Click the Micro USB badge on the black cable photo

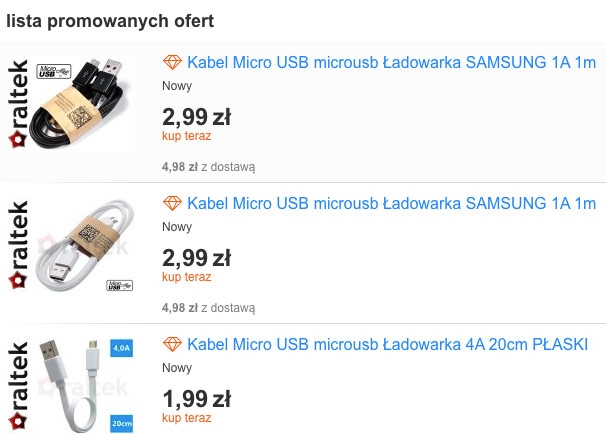pyautogui.click(x=50, y=71)
